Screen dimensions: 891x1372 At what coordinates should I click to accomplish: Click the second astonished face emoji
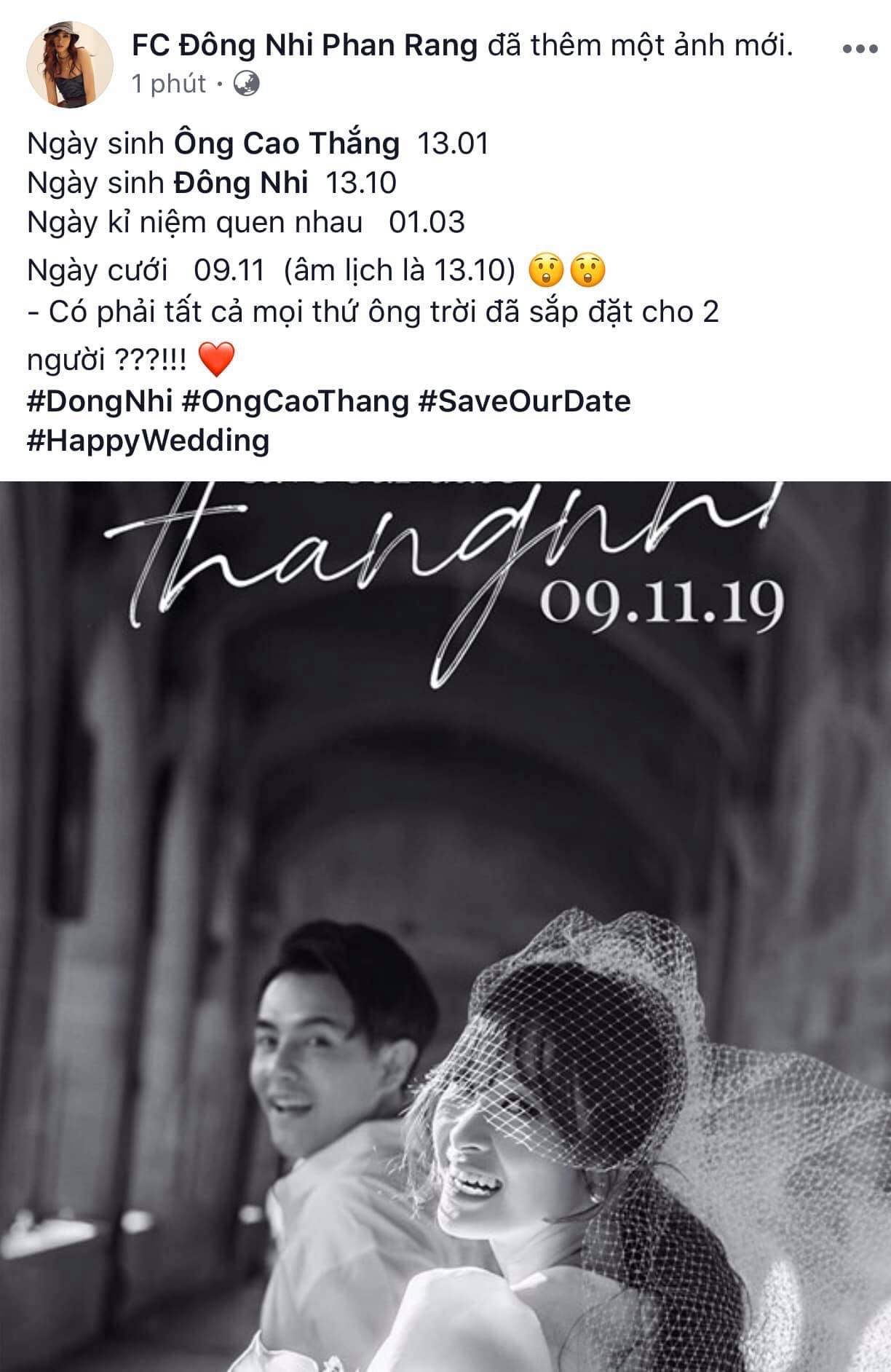(587, 271)
